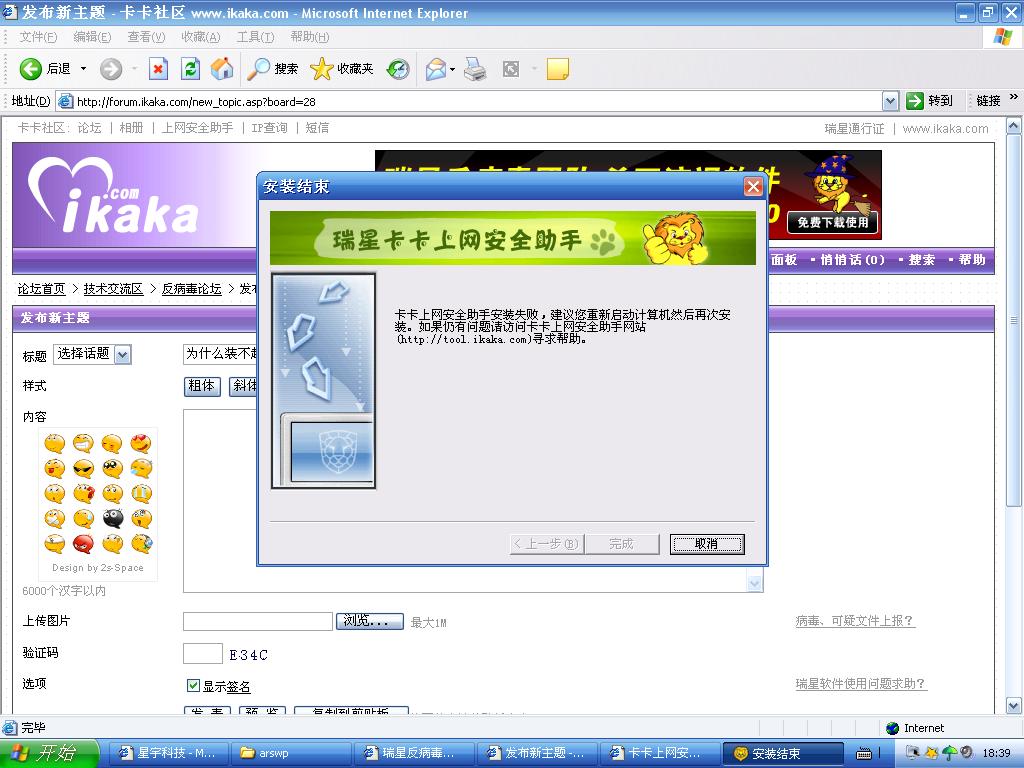
Task: Open the 文件(F) menu
Action: pos(38,37)
